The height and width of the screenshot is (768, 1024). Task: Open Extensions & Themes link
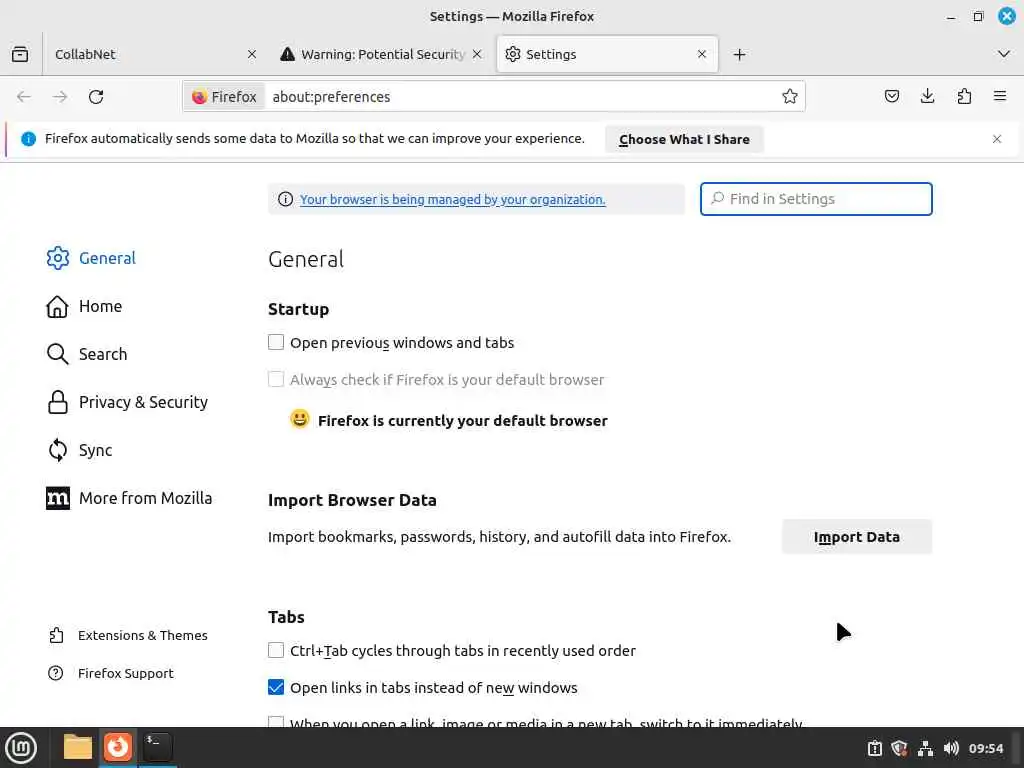coord(128,635)
